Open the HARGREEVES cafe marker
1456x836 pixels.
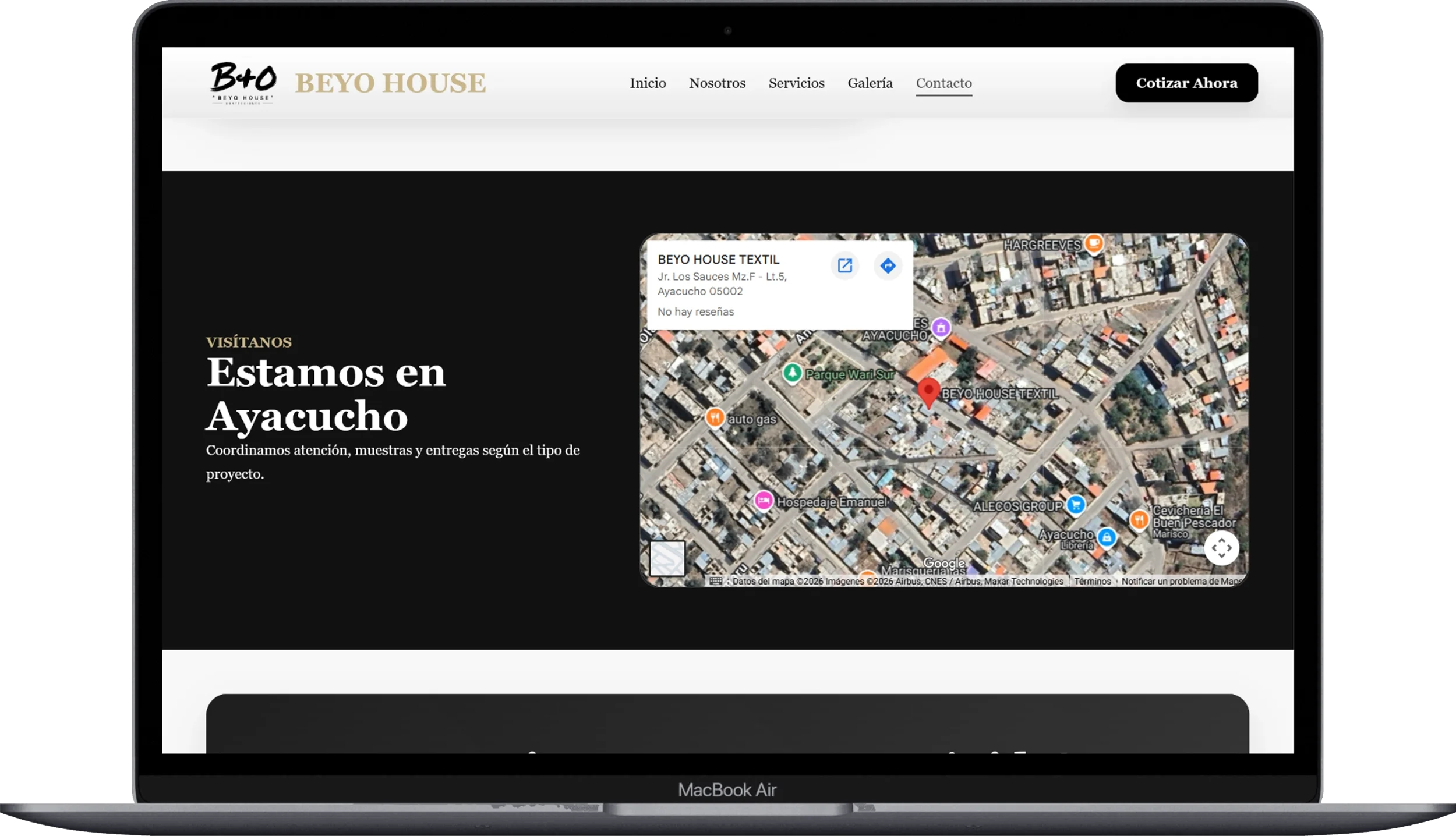pos(1094,243)
